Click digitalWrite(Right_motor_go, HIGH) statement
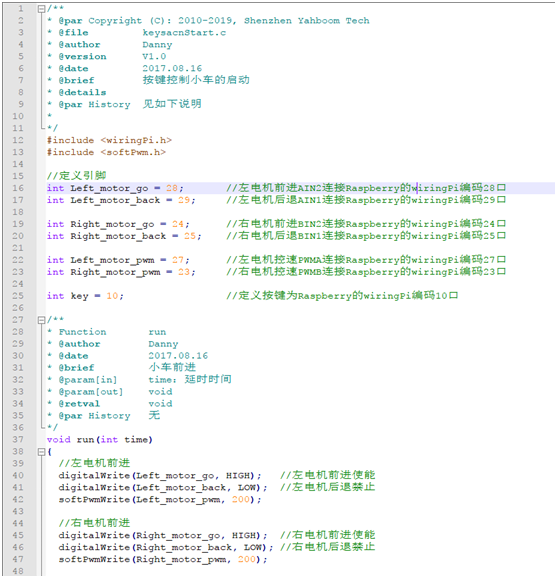Image resolution: width=557 pixels, height=578 pixels. point(163,536)
